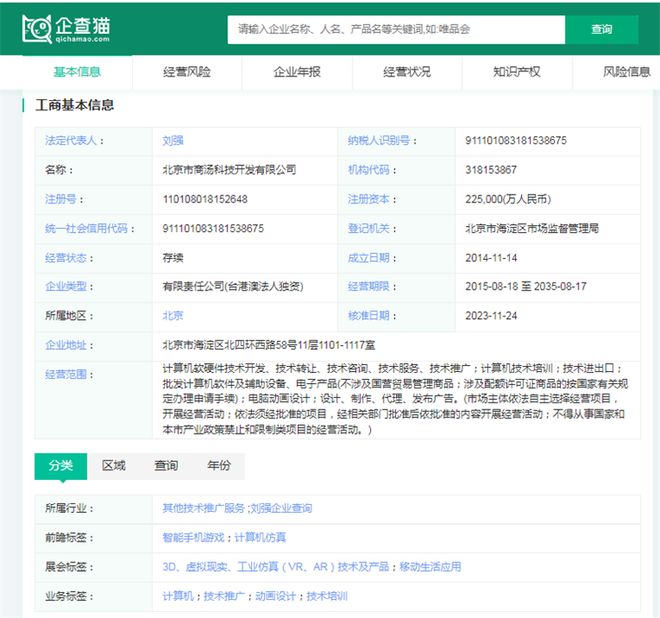This screenshot has height=618, width=660.
Task: Click the 机构代码 label link
Action: coord(368,170)
